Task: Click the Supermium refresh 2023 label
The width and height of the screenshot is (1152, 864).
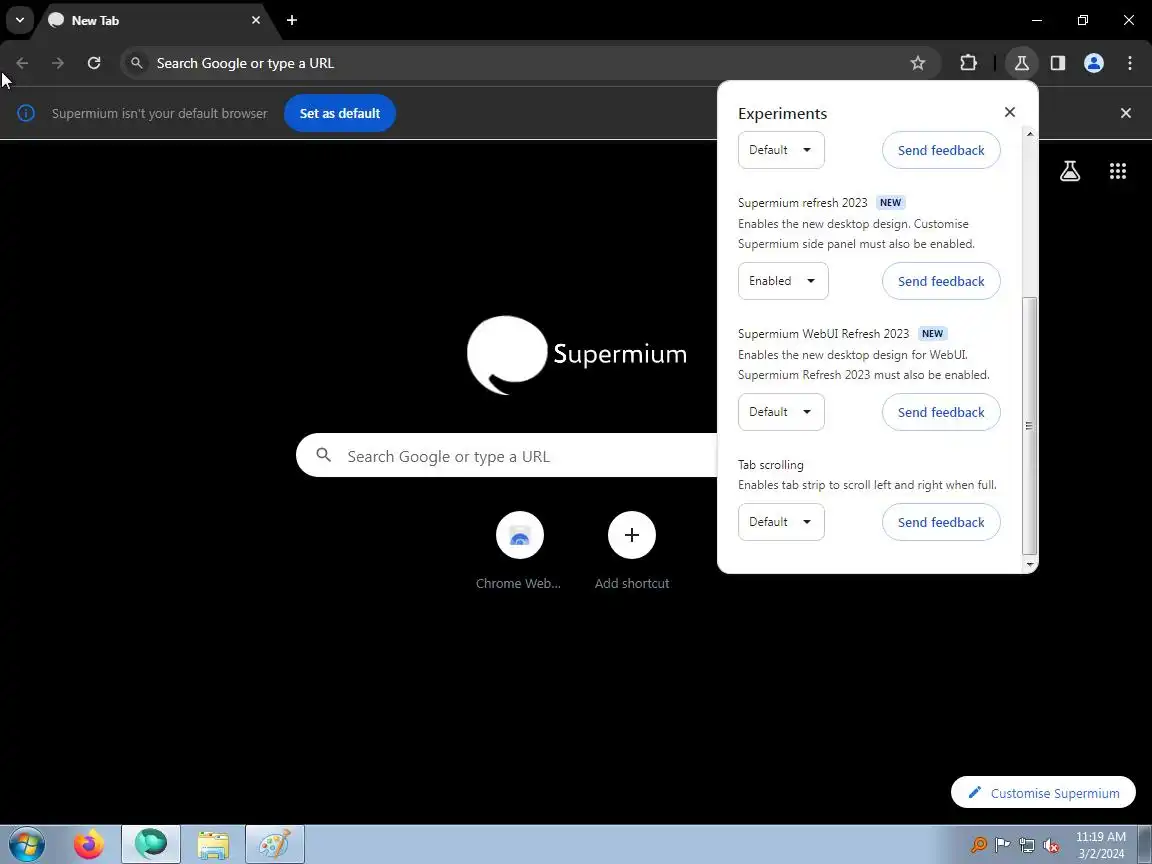Action: tap(802, 203)
